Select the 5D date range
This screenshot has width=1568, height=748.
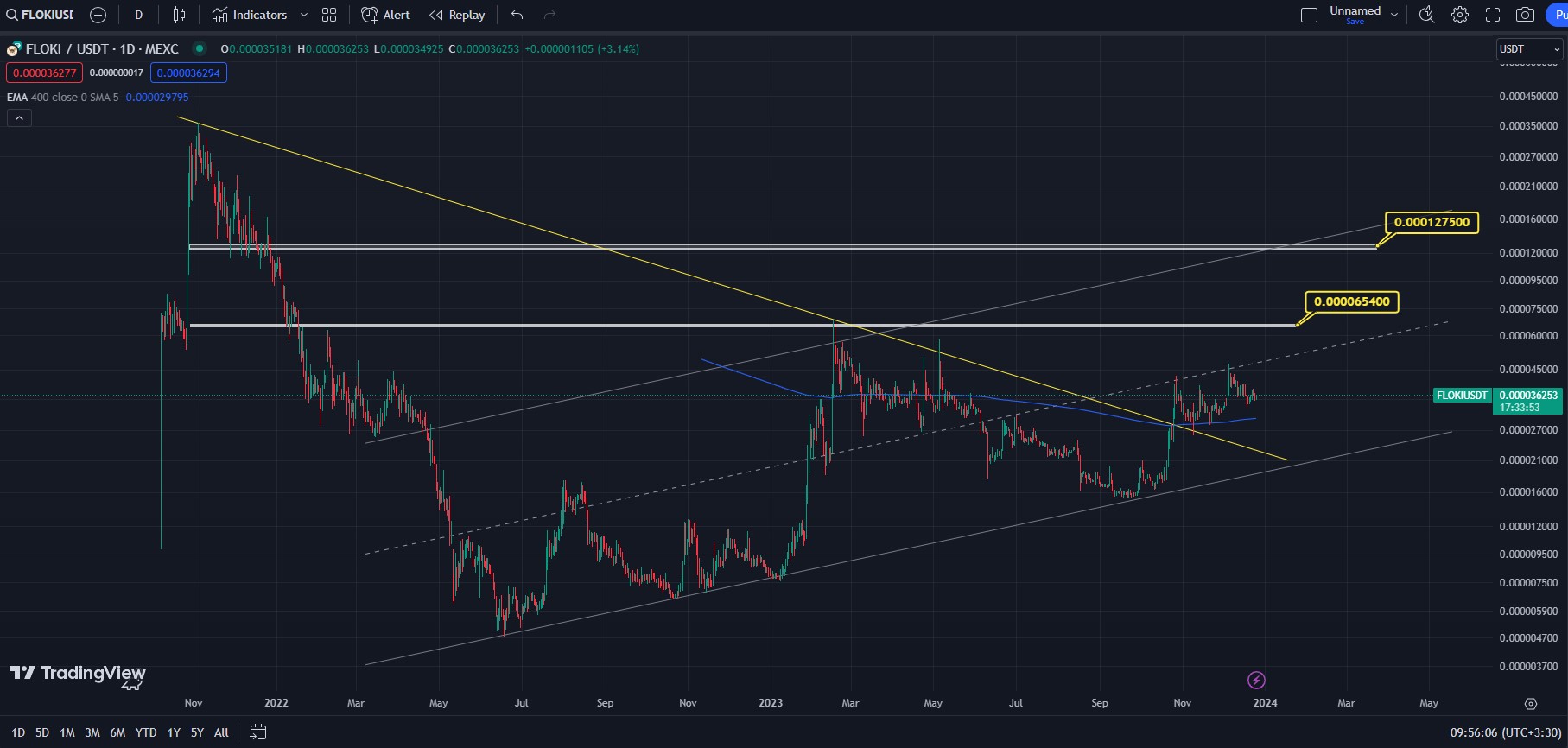(42, 732)
